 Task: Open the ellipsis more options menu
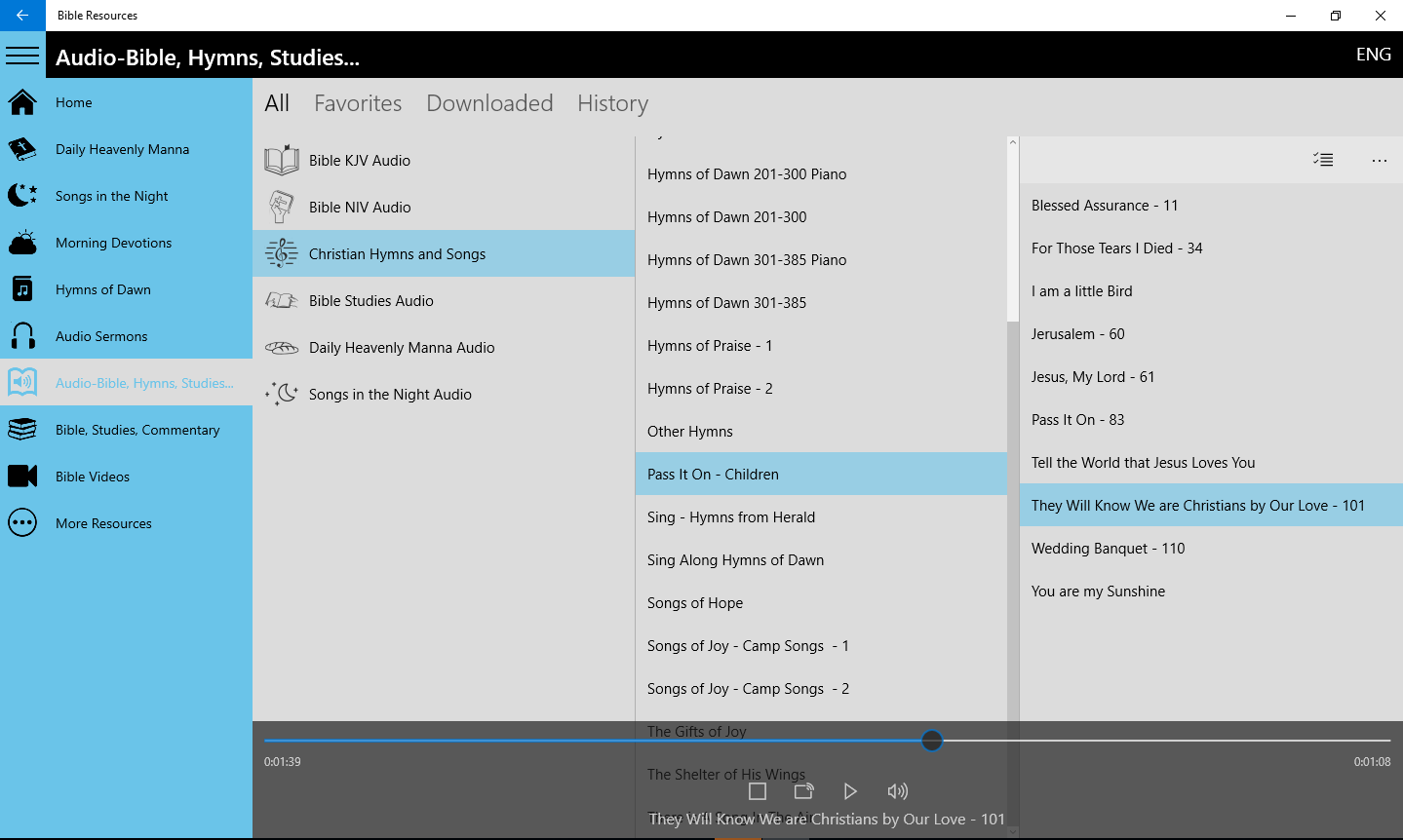(x=1379, y=160)
